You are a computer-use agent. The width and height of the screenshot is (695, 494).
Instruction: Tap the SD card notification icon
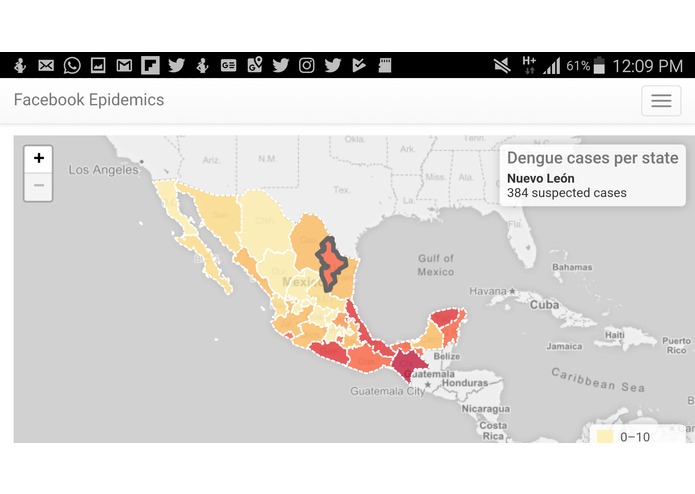tap(385, 66)
